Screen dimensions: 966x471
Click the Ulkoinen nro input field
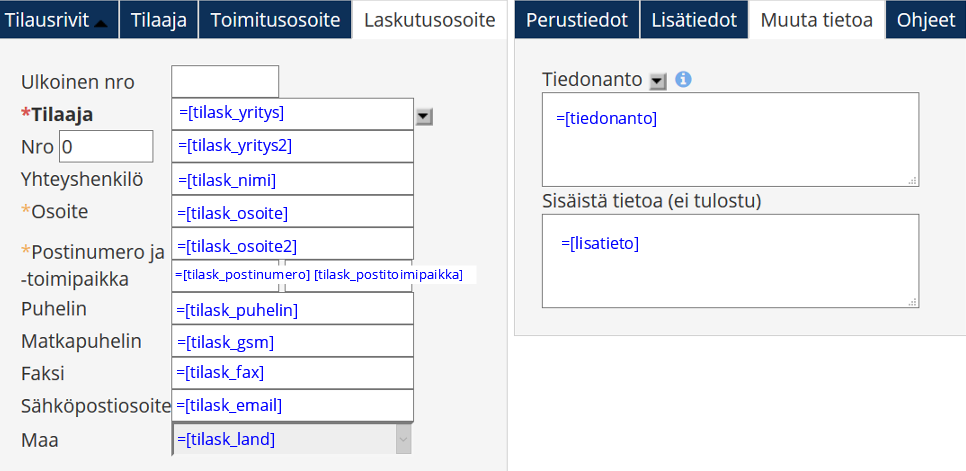[x=225, y=82]
